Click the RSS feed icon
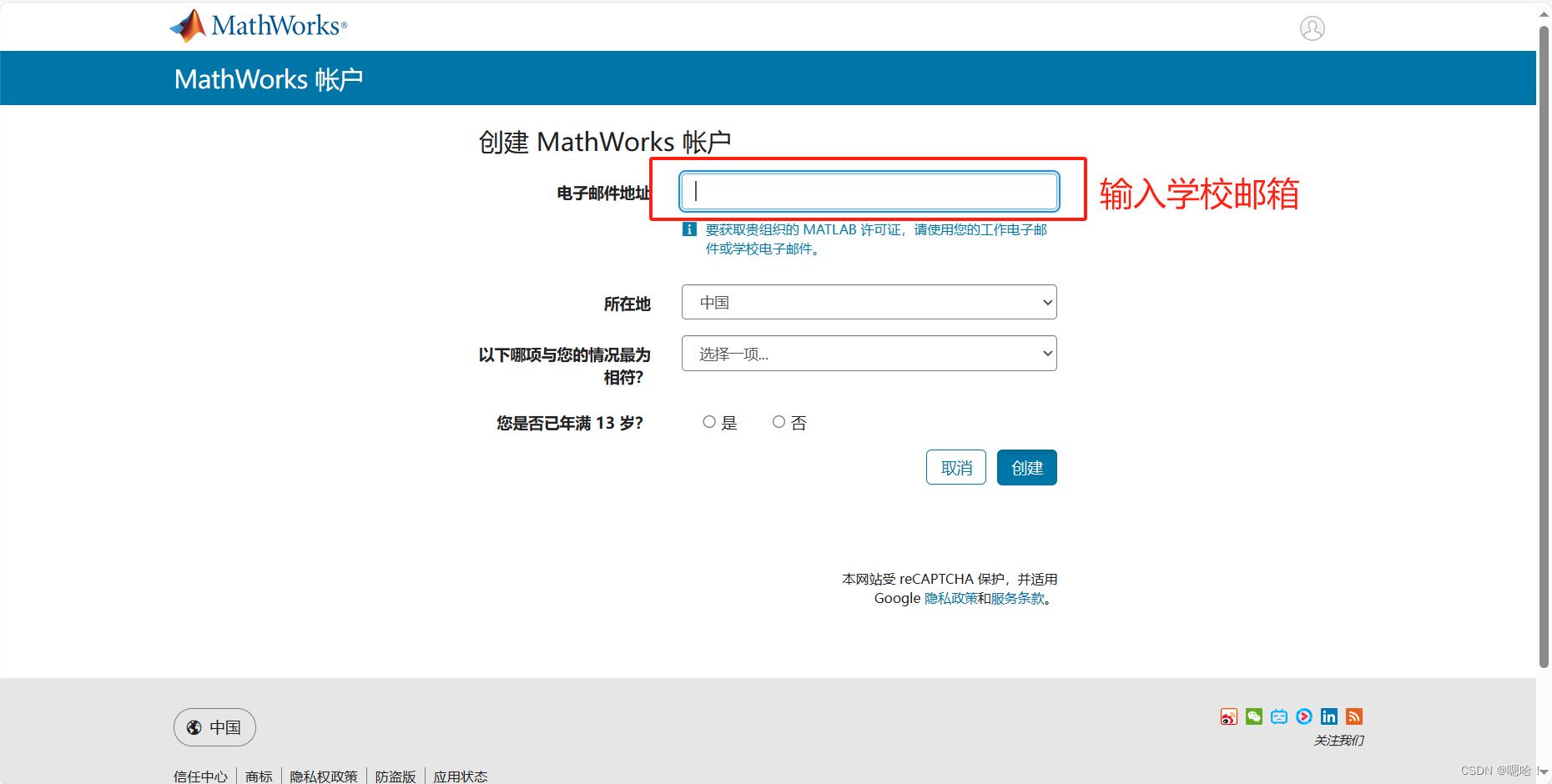 pyautogui.click(x=1353, y=716)
